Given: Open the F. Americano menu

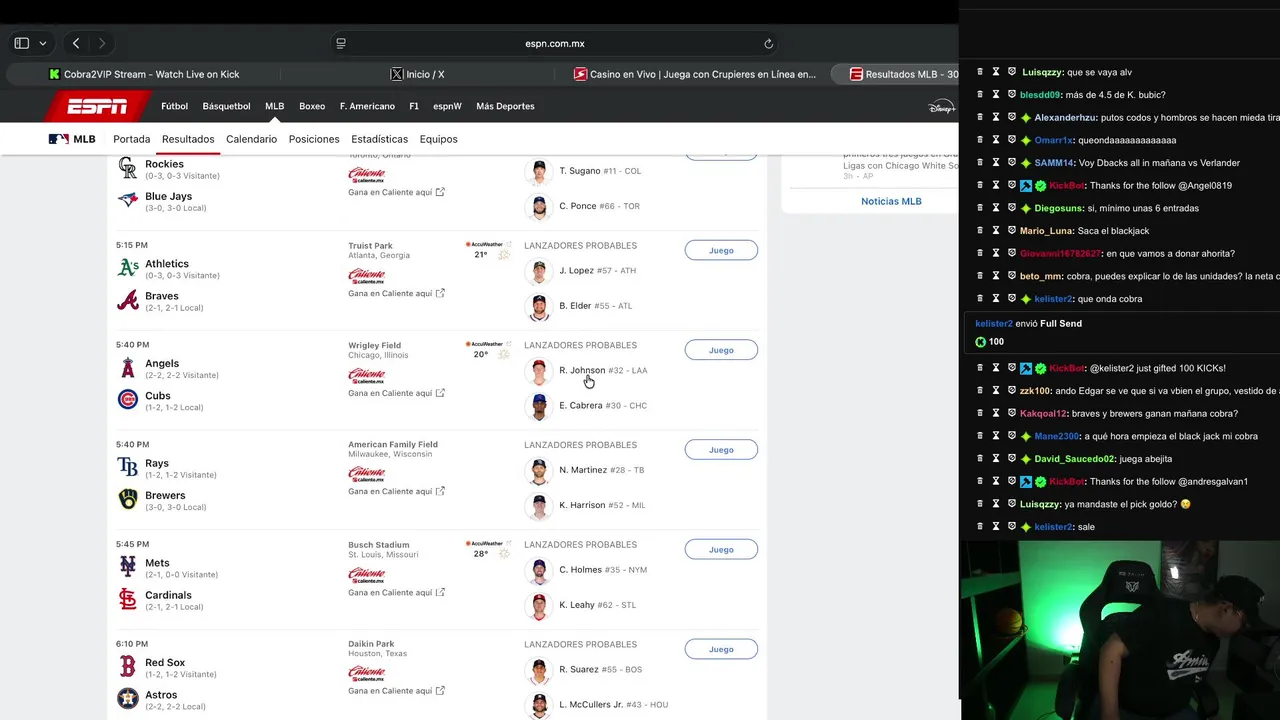Looking at the screenshot, I should pyautogui.click(x=367, y=106).
